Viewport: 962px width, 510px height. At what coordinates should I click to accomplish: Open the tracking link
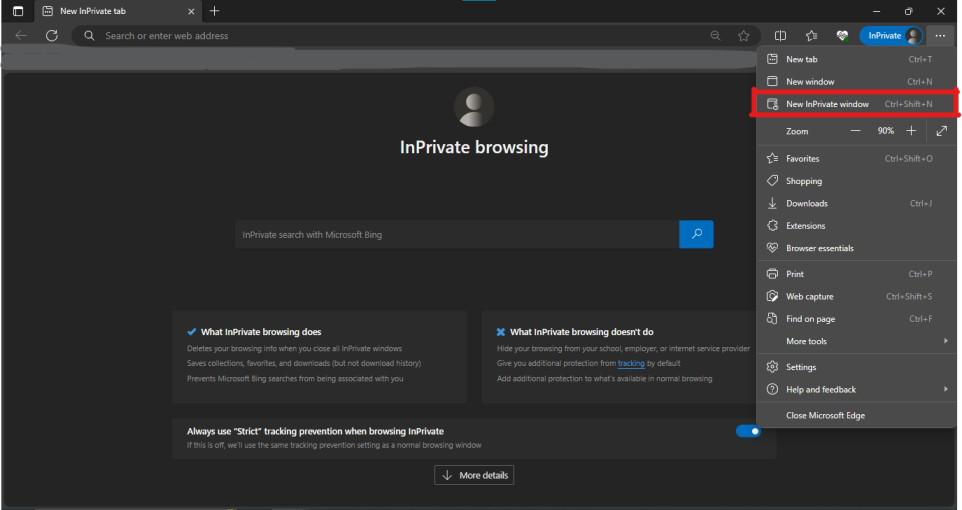click(631, 363)
